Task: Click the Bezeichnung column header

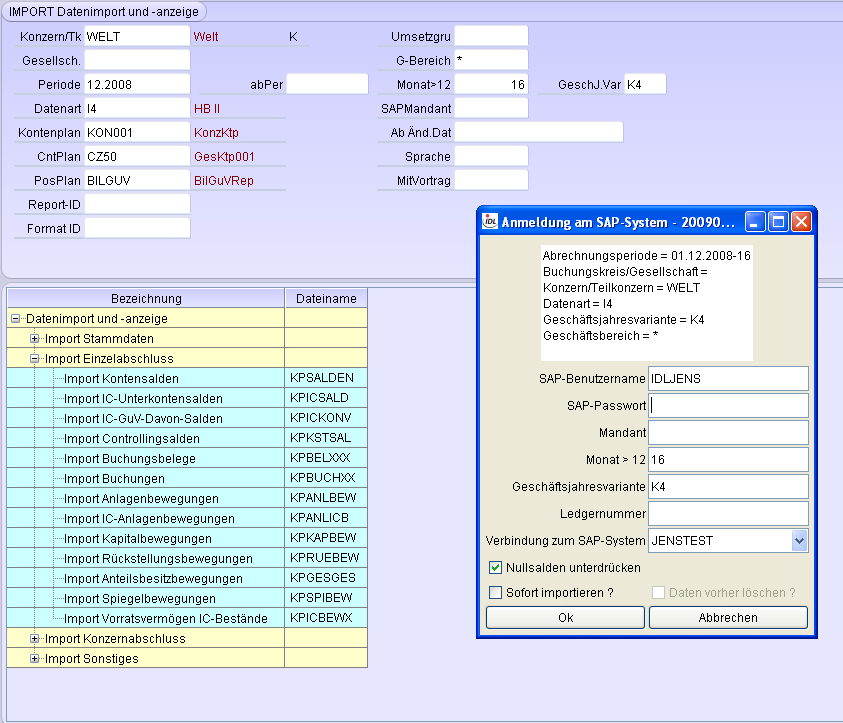Action: (x=146, y=298)
